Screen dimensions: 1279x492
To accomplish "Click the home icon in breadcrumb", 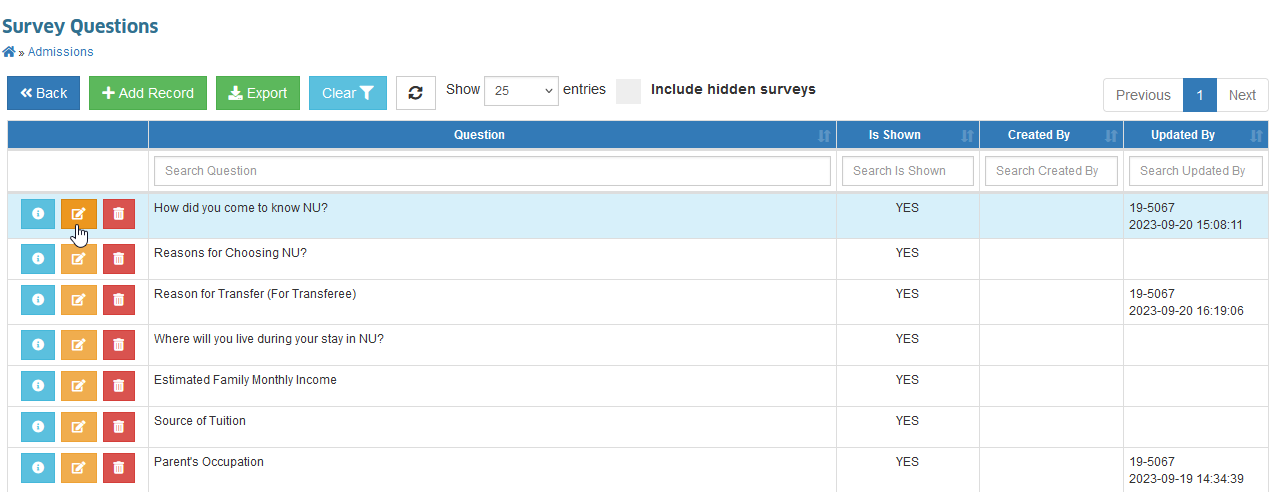I will [9, 51].
